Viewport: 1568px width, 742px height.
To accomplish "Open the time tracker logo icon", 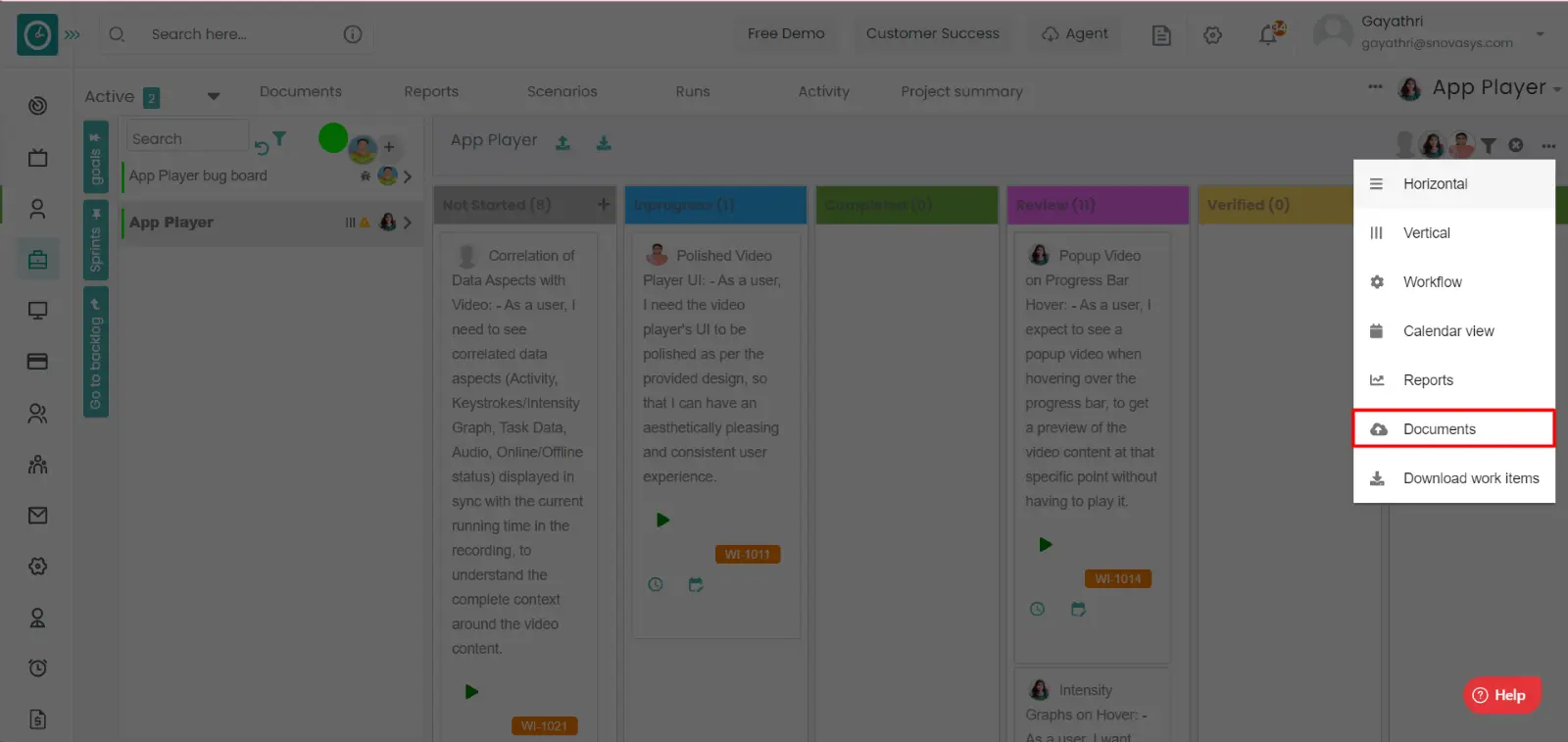I will [37, 34].
